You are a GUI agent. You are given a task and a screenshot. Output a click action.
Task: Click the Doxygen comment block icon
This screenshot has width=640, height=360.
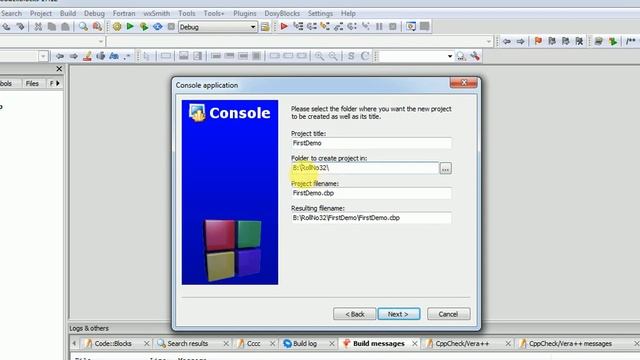[631, 41]
